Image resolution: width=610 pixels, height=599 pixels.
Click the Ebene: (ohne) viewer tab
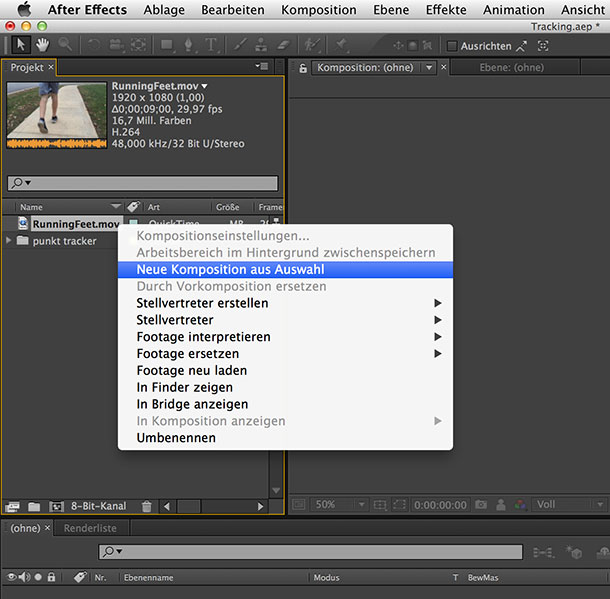click(511, 68)
